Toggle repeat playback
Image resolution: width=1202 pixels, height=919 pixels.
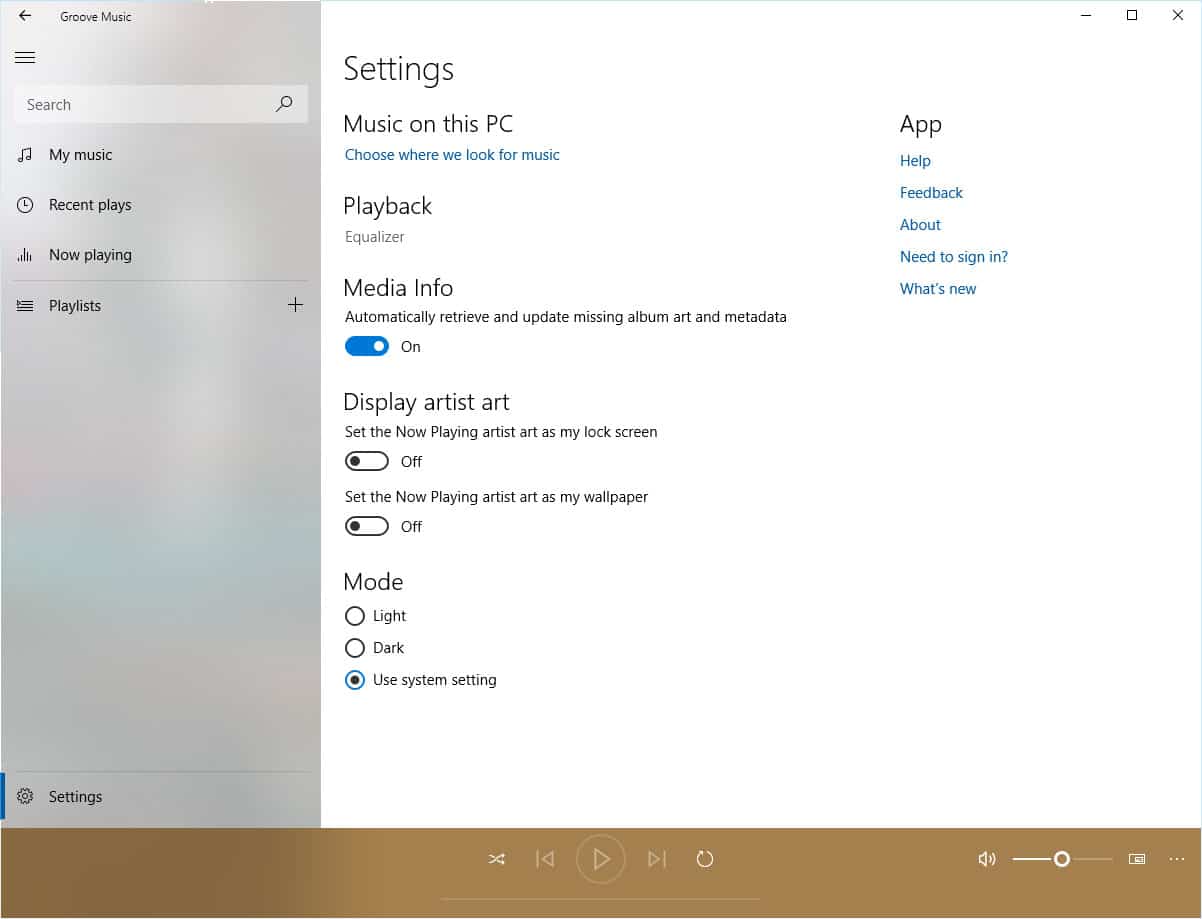coord(705,859)
